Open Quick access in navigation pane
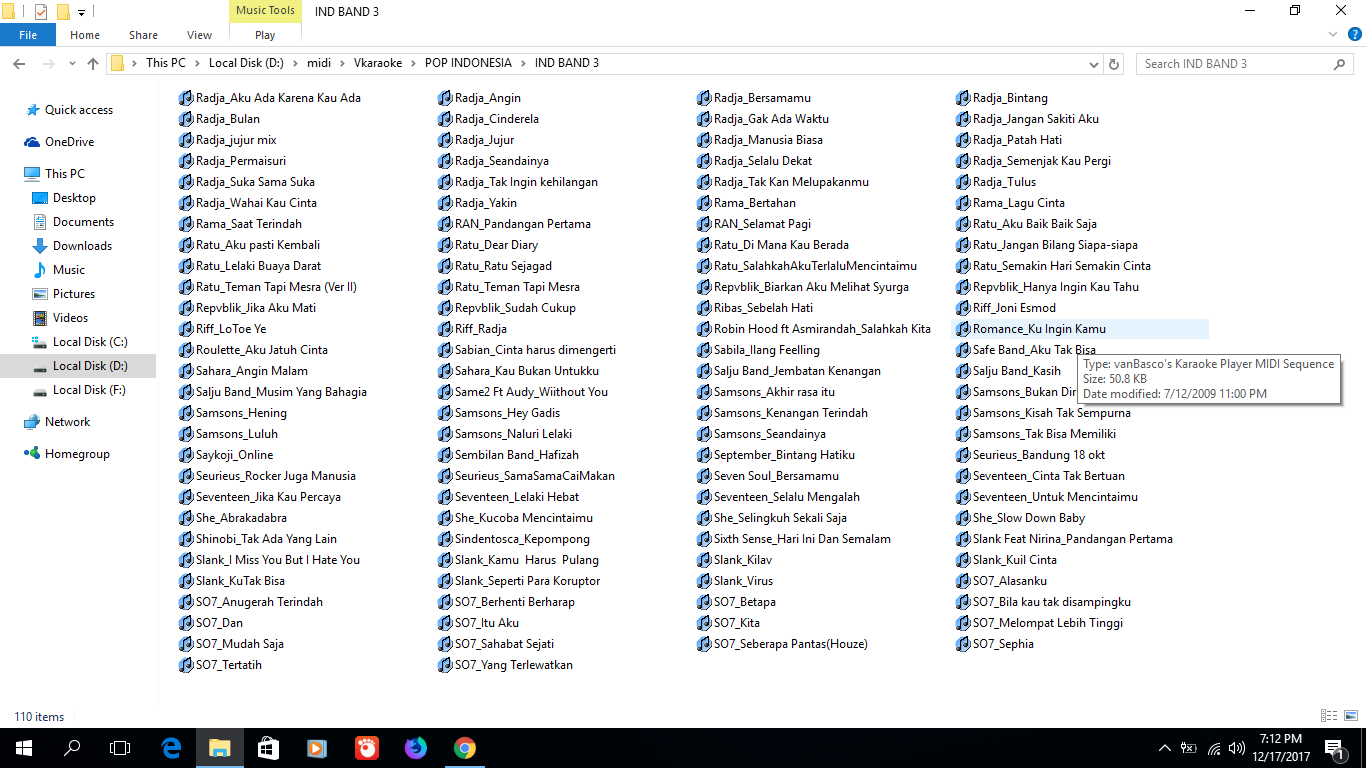Viewport: 1366px width, 768px height. point(79,110)
